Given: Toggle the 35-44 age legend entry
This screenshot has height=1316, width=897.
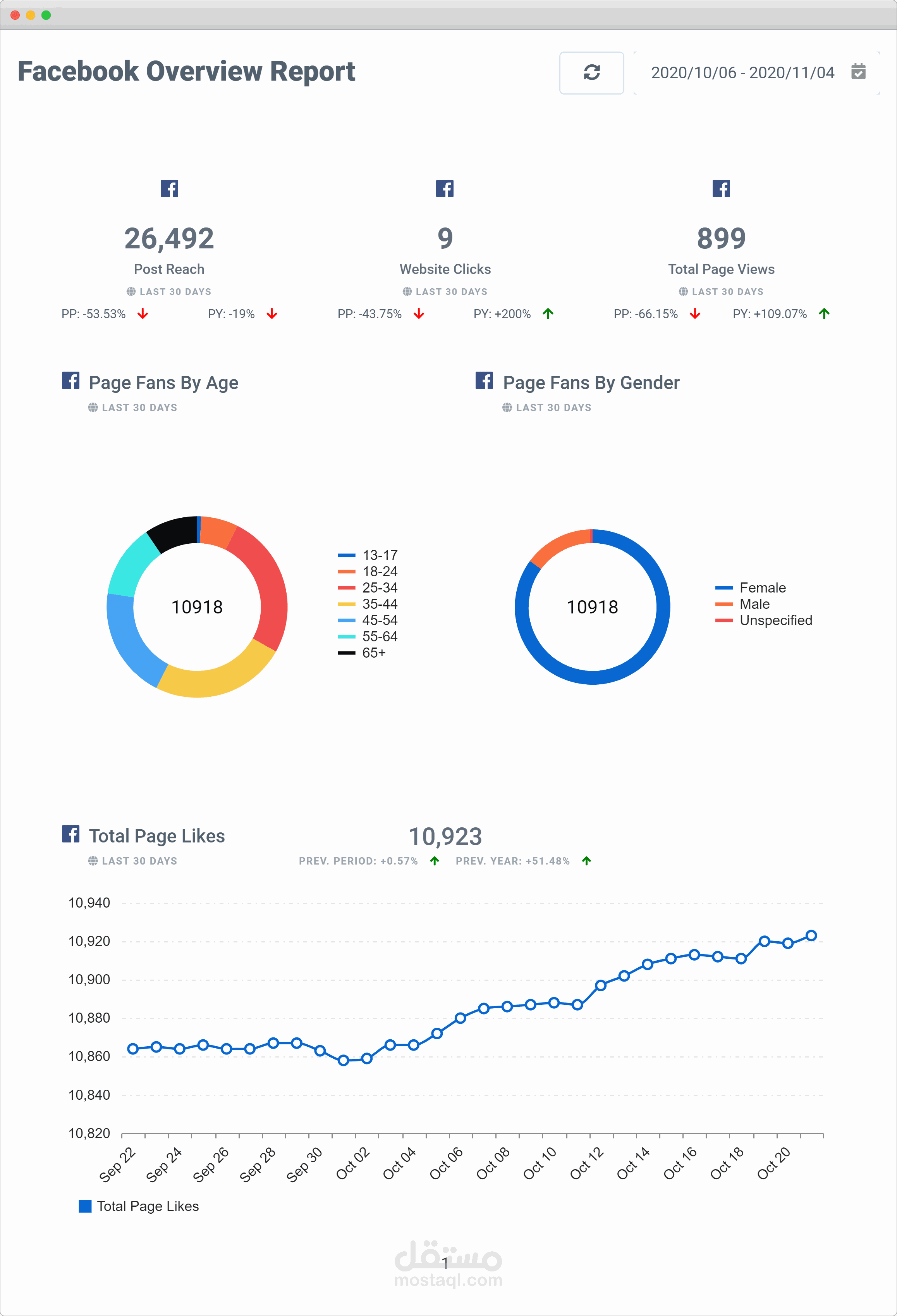Looking at the screenshot, I should coord(368,604).
